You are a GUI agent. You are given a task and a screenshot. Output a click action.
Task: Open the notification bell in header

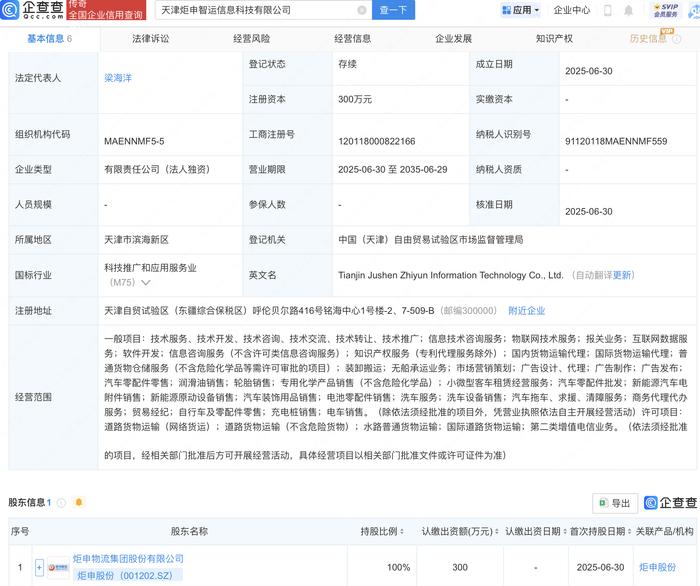[x=628, y=10]
